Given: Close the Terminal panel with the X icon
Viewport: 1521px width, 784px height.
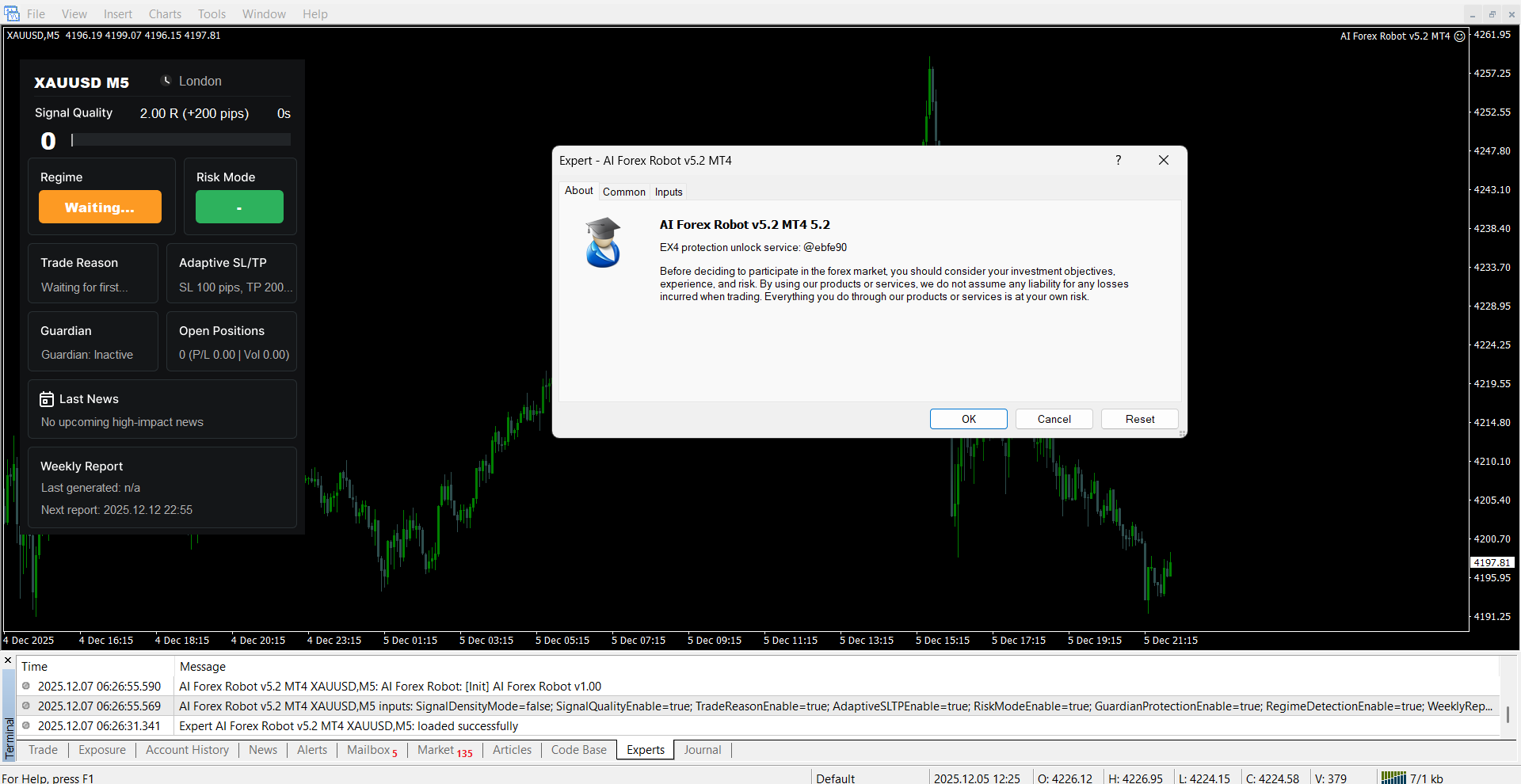Looking at the screenshot, I should click(8, 660).
